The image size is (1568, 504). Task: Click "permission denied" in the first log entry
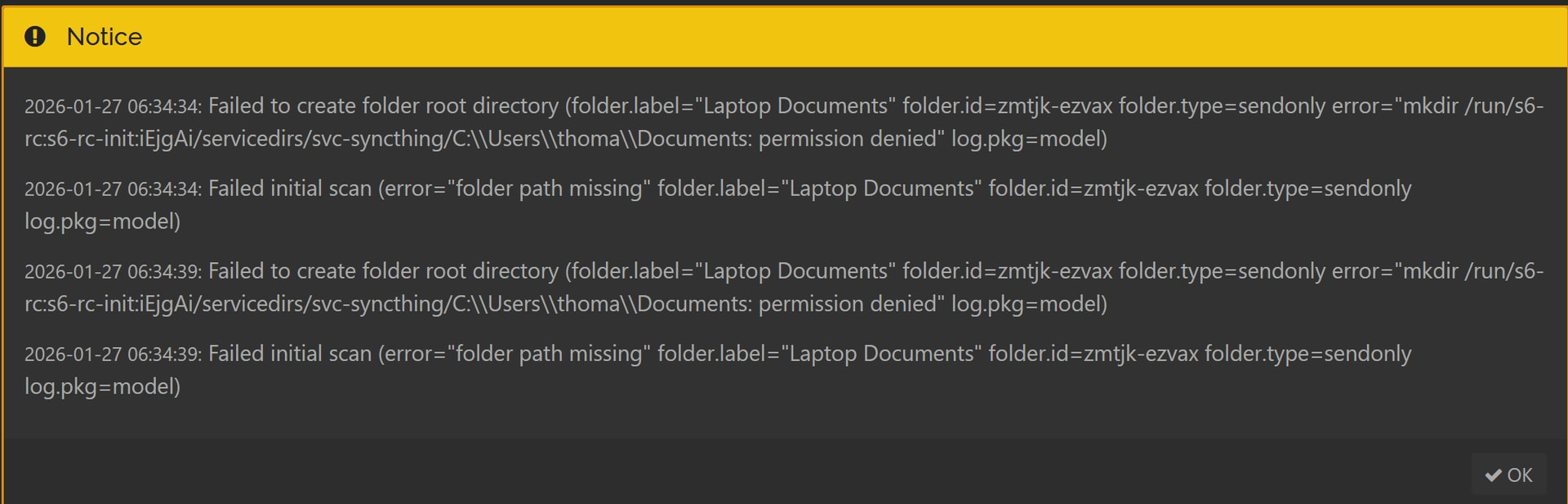coord(848,139)
